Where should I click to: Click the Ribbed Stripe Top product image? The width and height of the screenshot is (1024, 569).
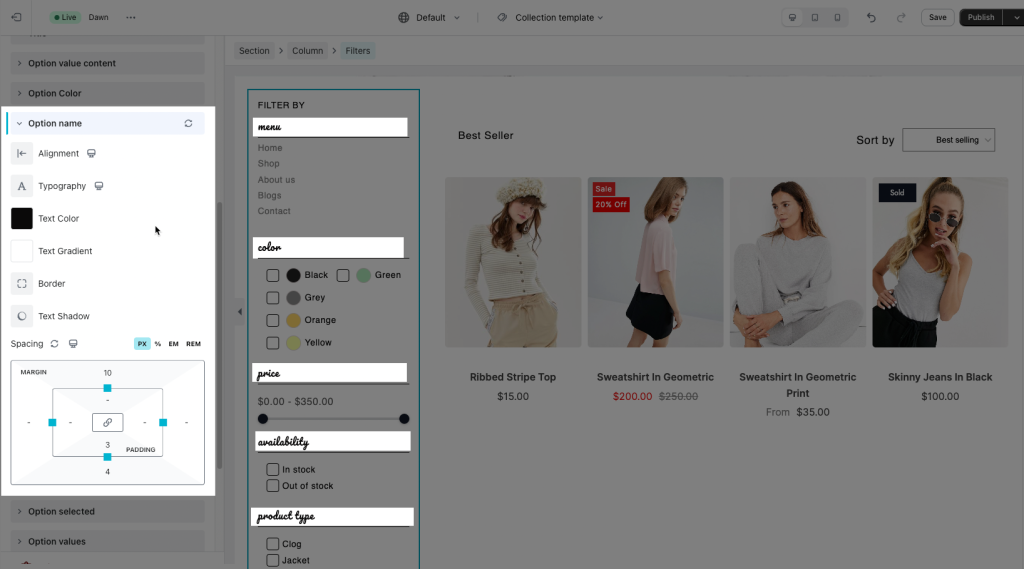tap(513, 262)
